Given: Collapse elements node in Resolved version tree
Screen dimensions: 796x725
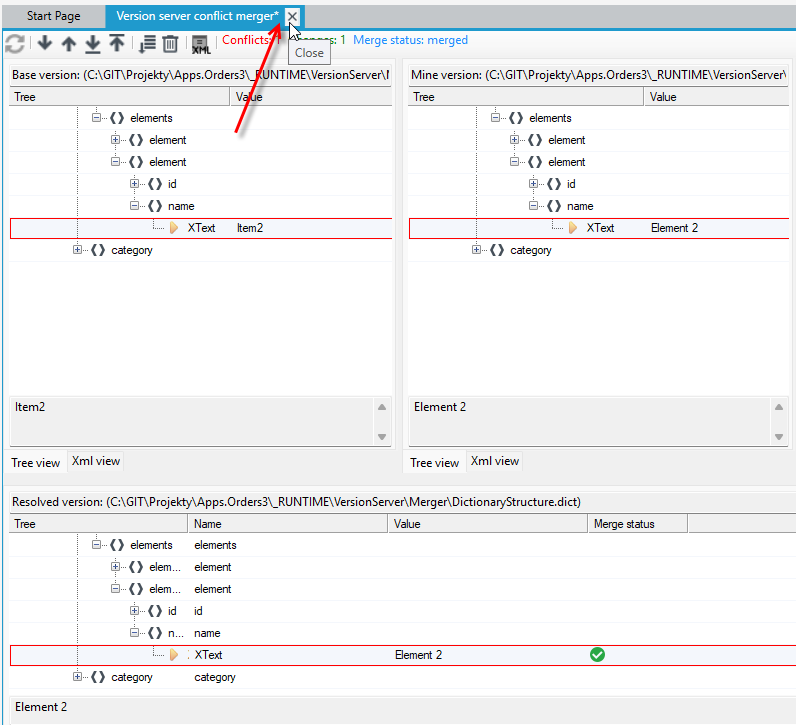Looking at the screenshot, I should [96, 544].
